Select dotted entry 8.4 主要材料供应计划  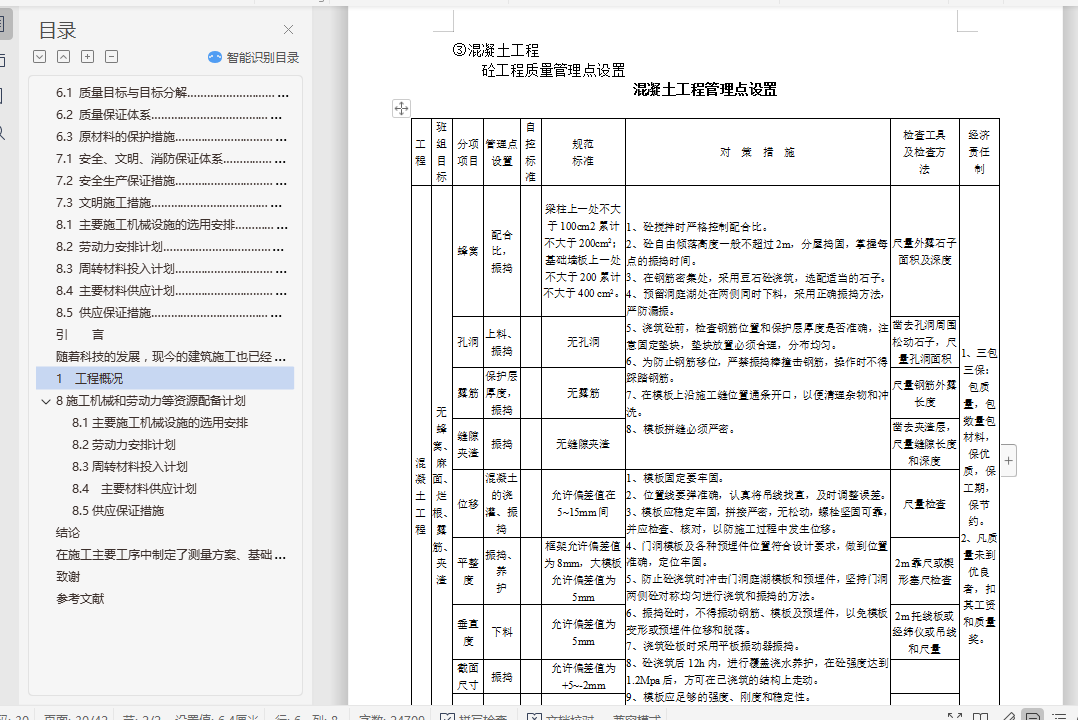(171, 291)
